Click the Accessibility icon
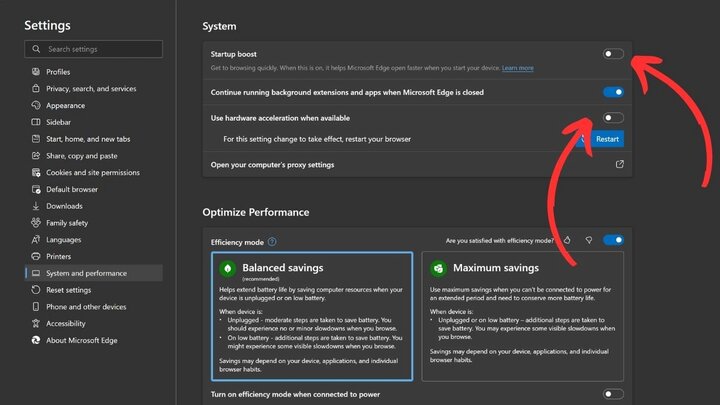Image resolution: width=720 pixels, height=405 pixels. (36, 323)
